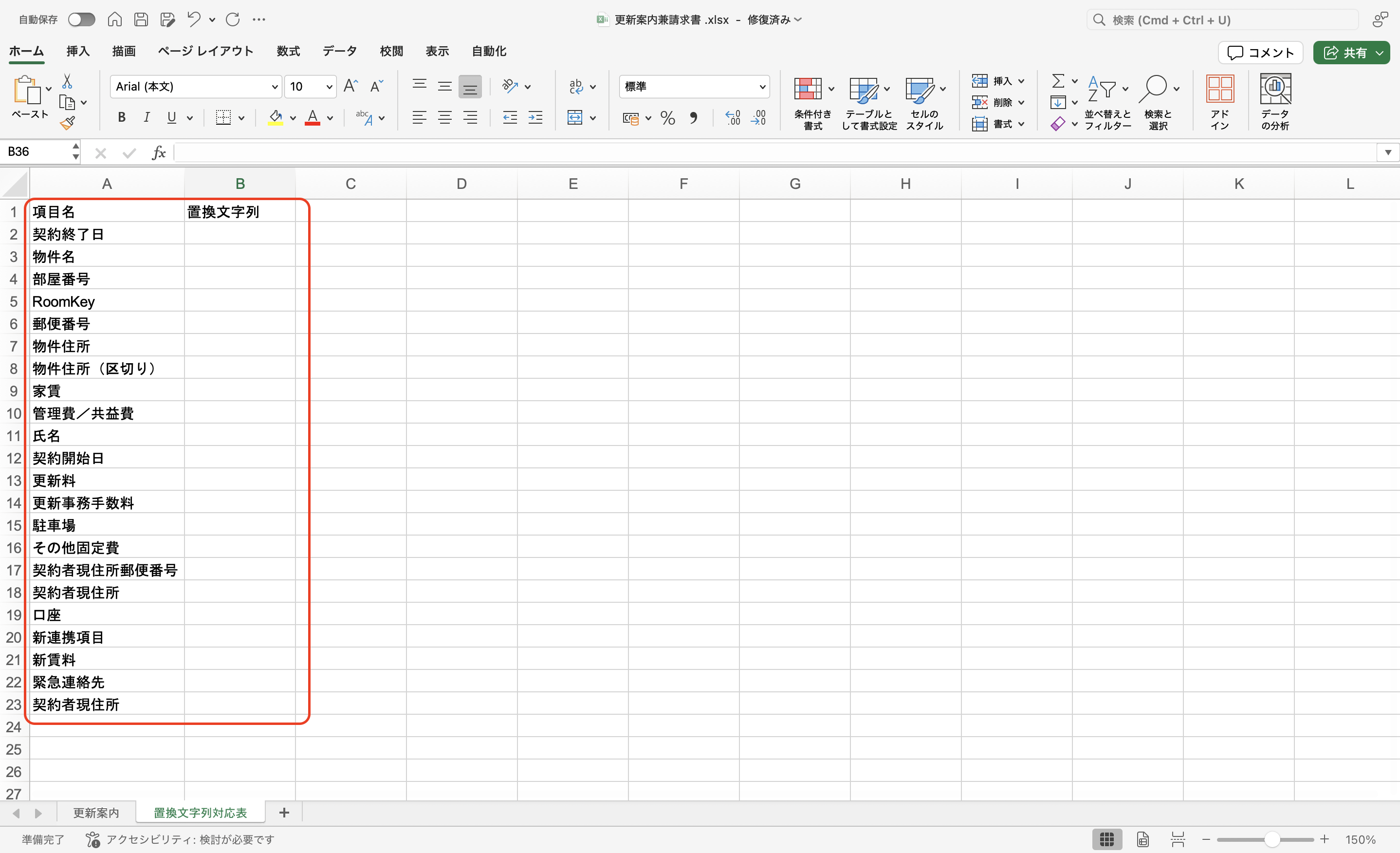The height and width of the screenshot is (853, 1400).
Task: Click the Format Painter brush icon
Action: pyautogui.click(x=67, y=123)
